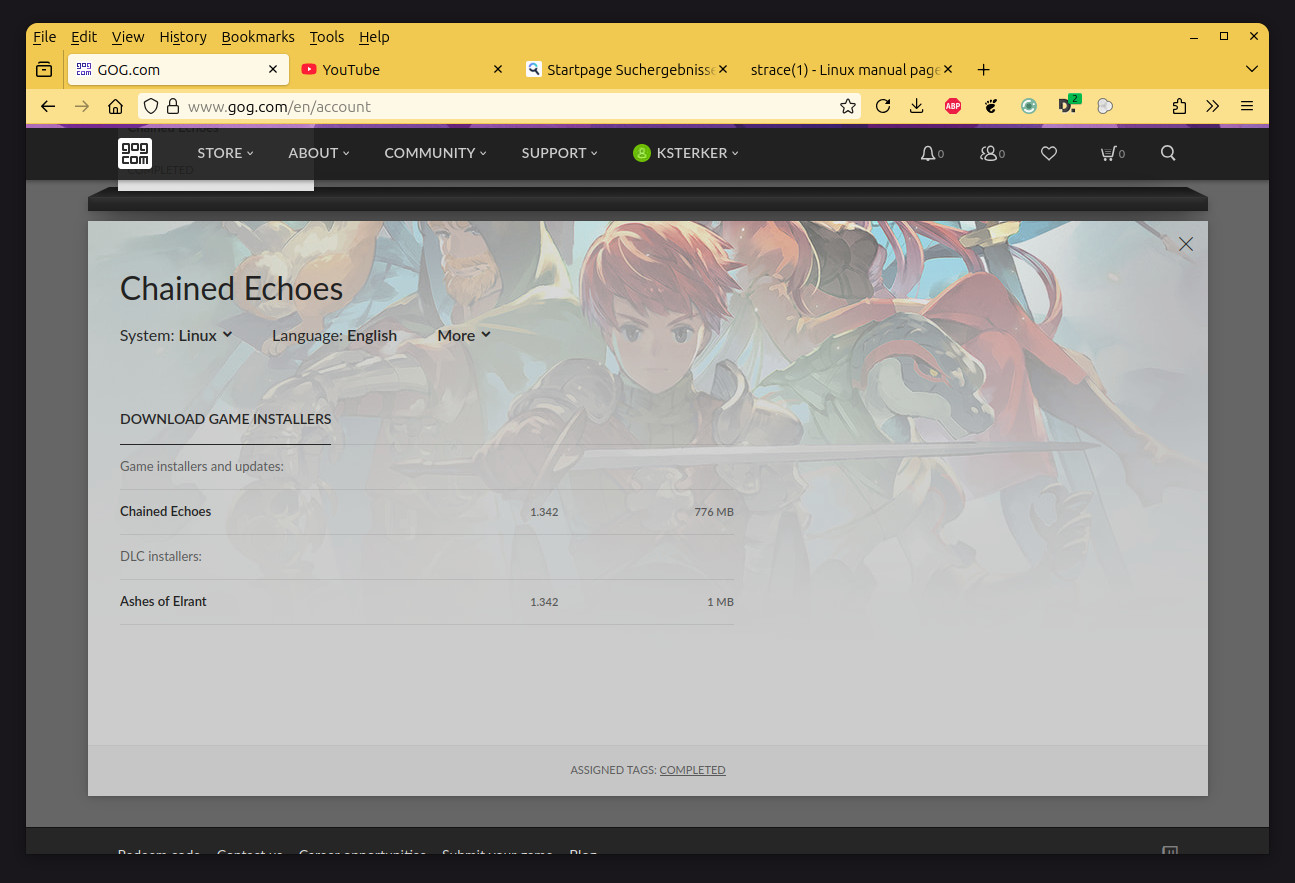
Task: Select the DOWNLOAD GAME INSTALLERS section tab
Action: tap(225, 419)
